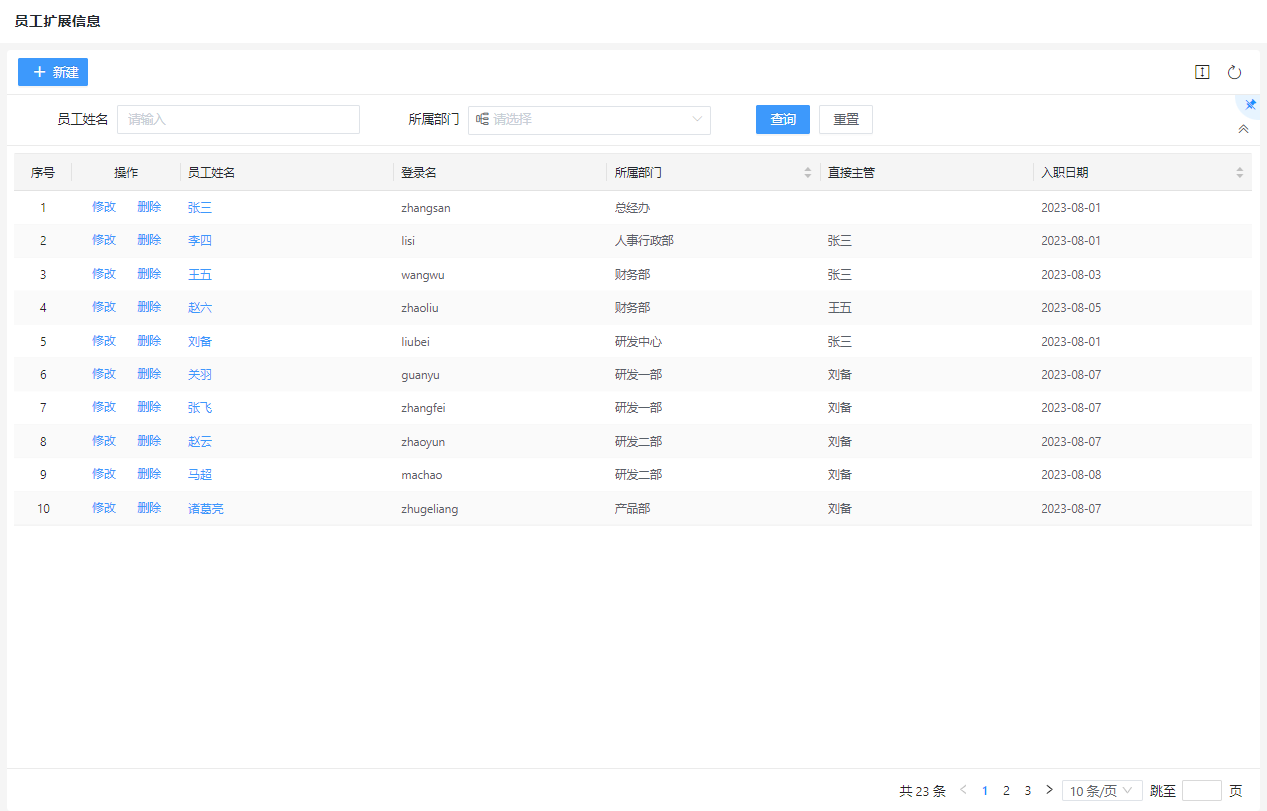Sort by 所属部门 column sort arrows
Image resolution: width=1267 pixels, height=811 pixels.
(808, 173)
